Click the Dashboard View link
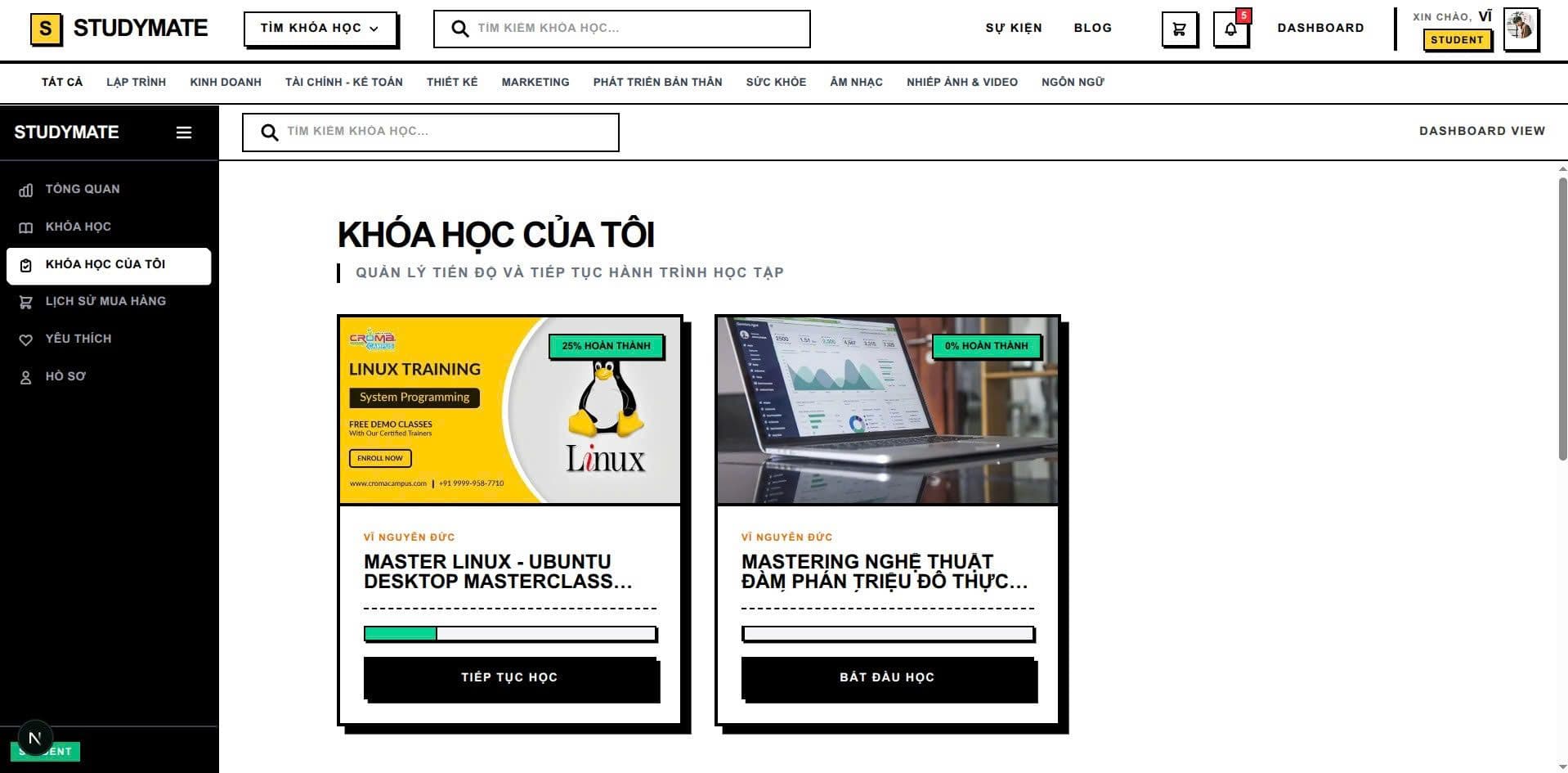 (1482, 131)
